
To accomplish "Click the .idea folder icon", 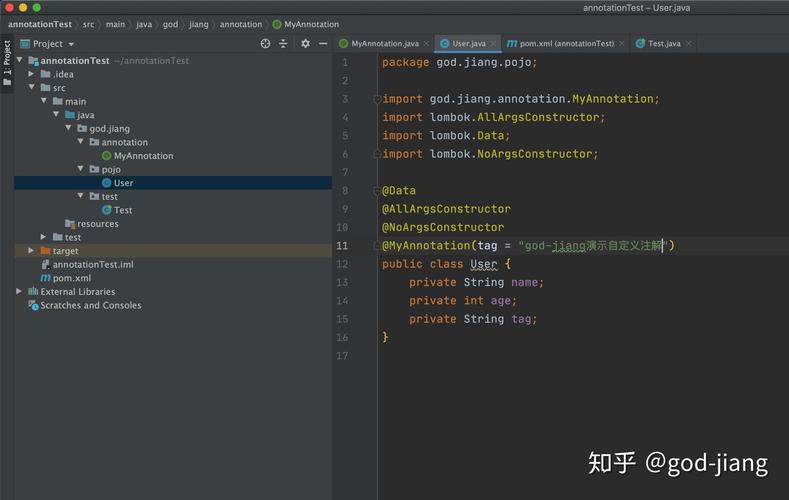I will pos(46,74).
